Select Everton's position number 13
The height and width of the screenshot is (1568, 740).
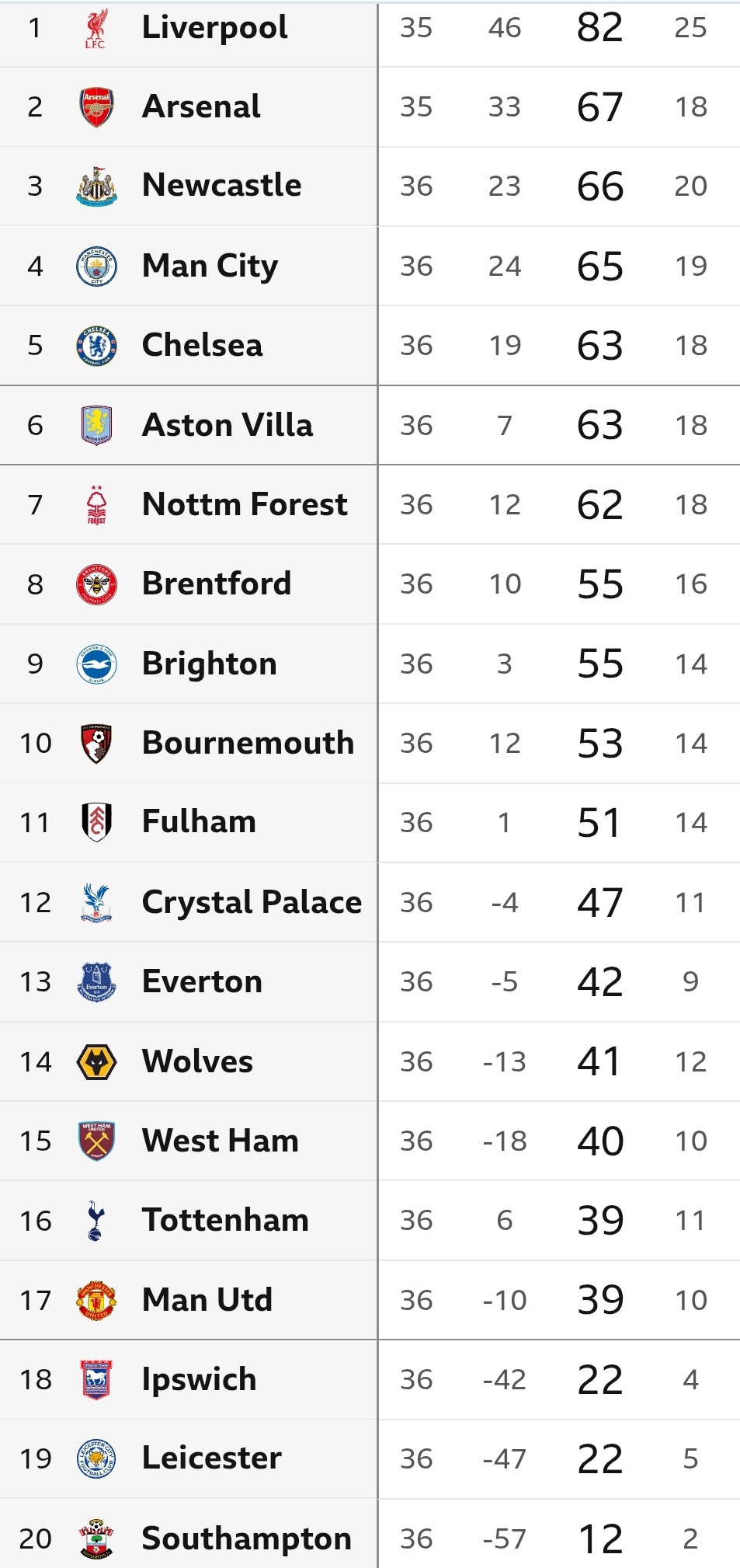pos(36,982)
